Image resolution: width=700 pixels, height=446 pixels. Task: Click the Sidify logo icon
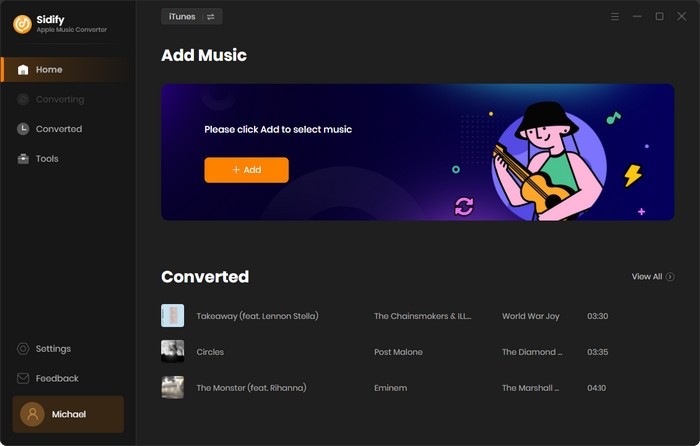(22, 24)
